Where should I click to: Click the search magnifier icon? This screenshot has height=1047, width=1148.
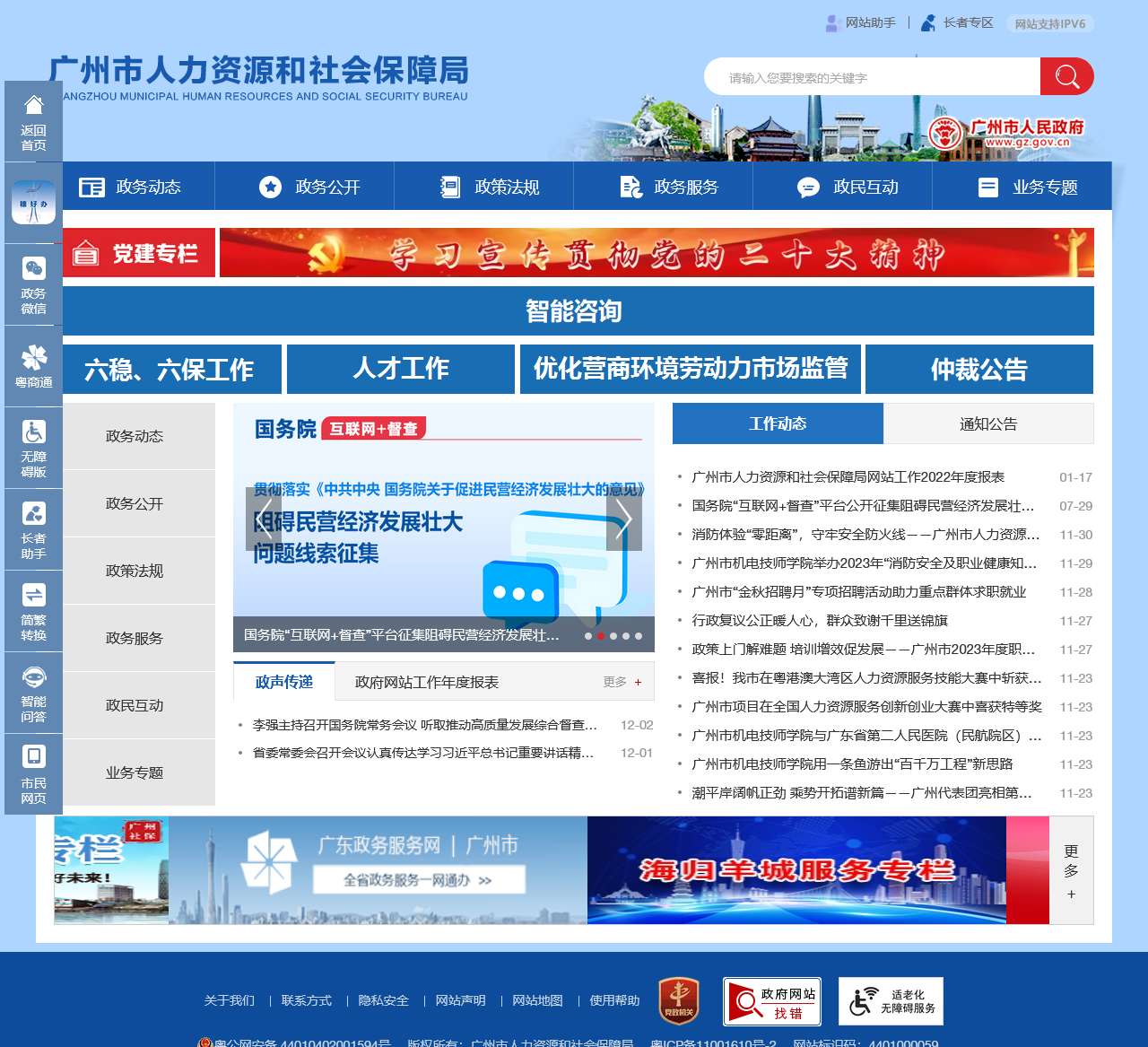1066,76
